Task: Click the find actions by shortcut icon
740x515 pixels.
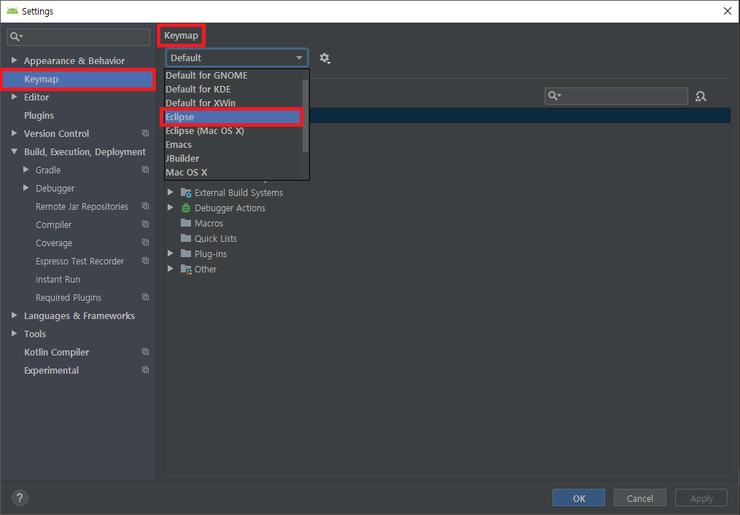Action: coord(701,96)
